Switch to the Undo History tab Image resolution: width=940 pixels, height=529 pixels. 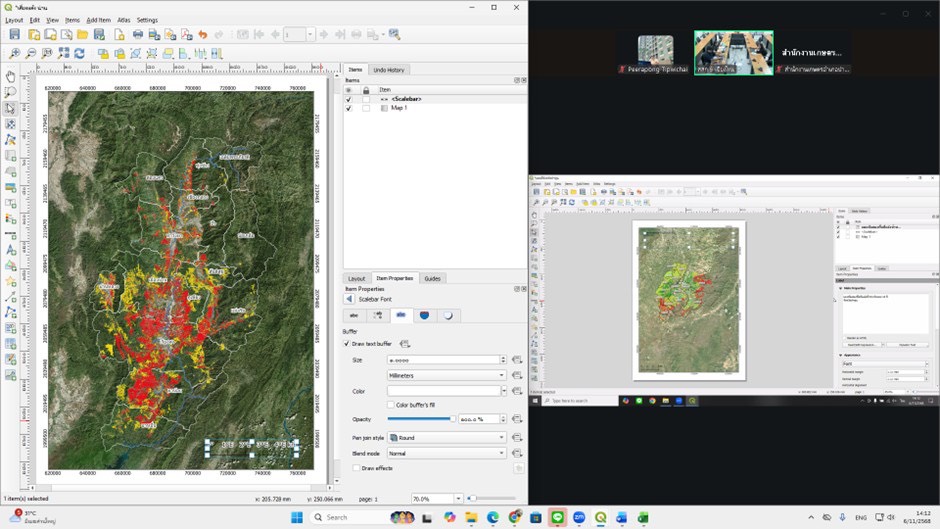389,70
